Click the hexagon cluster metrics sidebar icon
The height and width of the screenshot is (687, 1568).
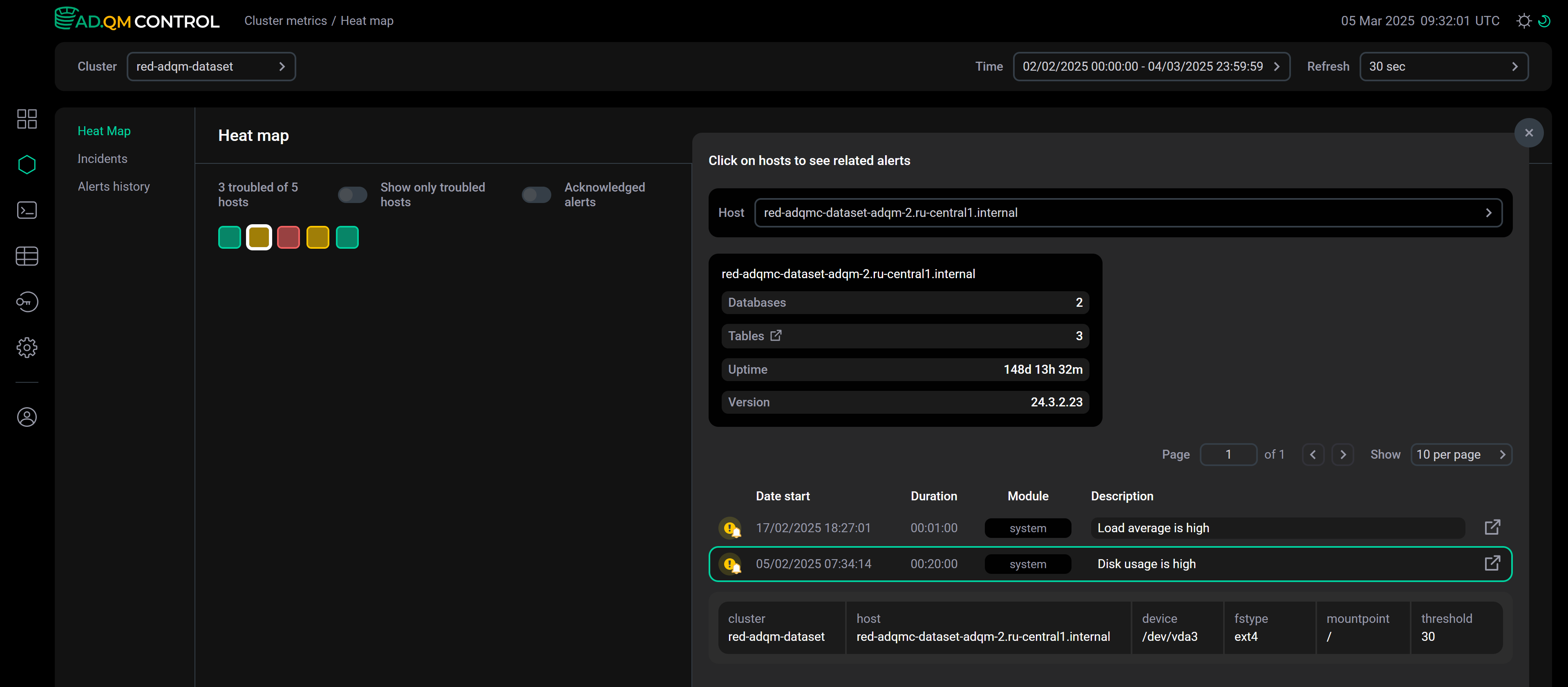point(27,164)
